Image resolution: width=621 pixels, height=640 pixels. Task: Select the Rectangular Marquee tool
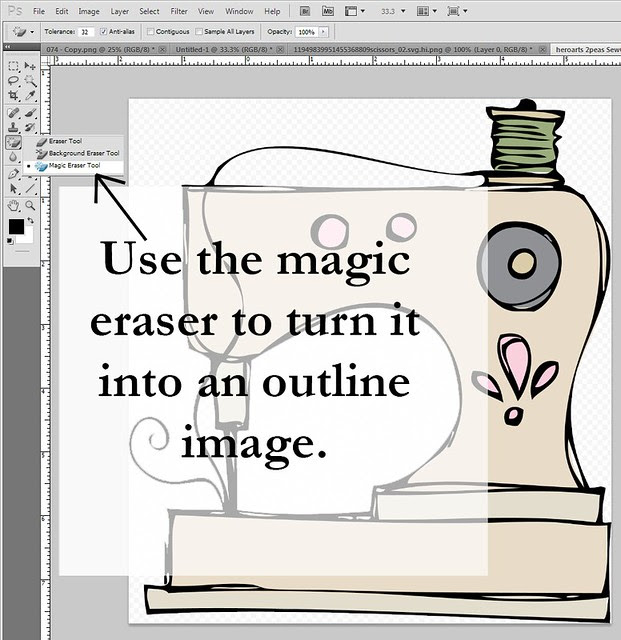click(13, 66)
